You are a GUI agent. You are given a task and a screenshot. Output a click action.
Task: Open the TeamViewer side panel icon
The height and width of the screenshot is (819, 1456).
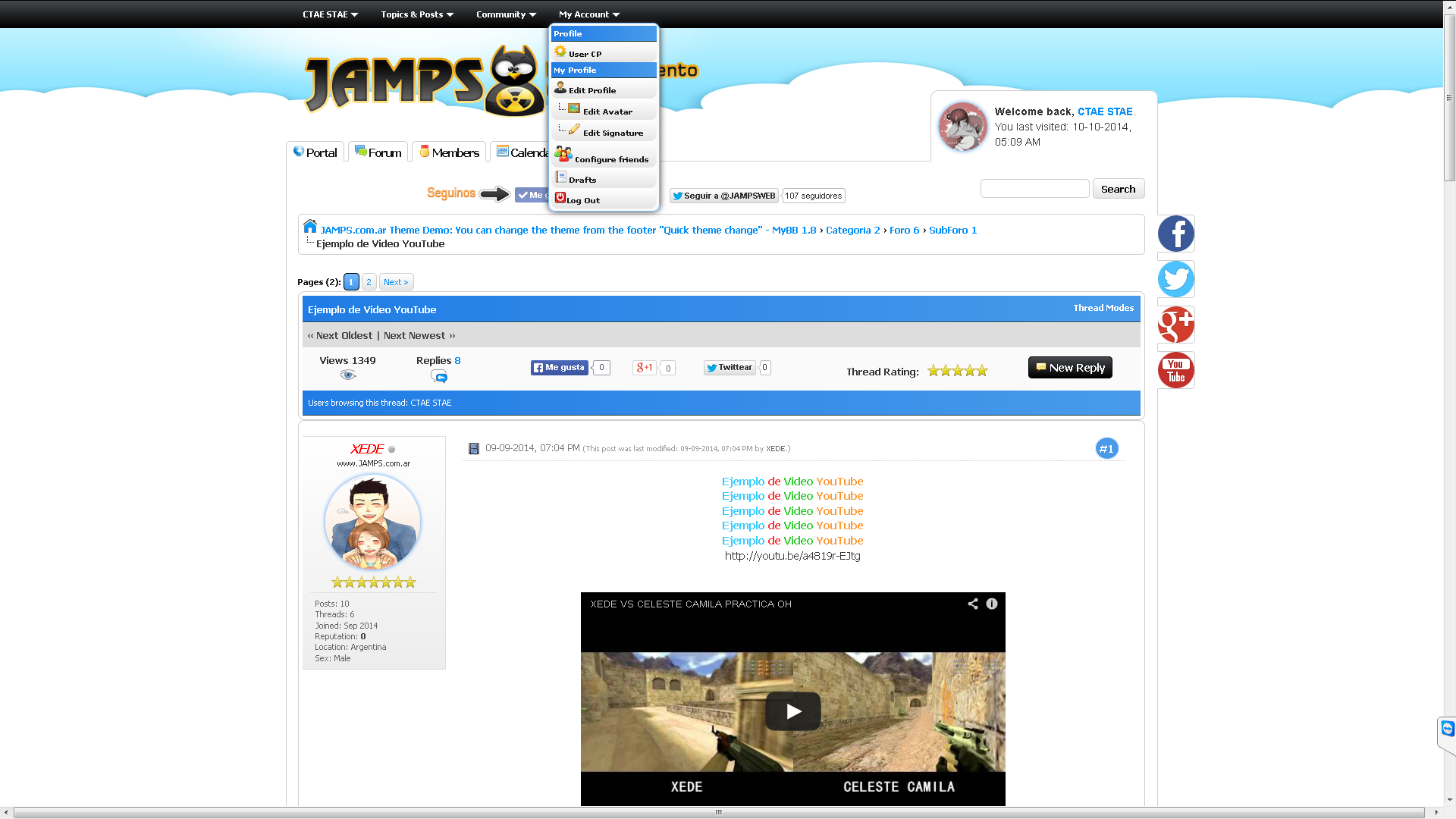(1447, 730)
